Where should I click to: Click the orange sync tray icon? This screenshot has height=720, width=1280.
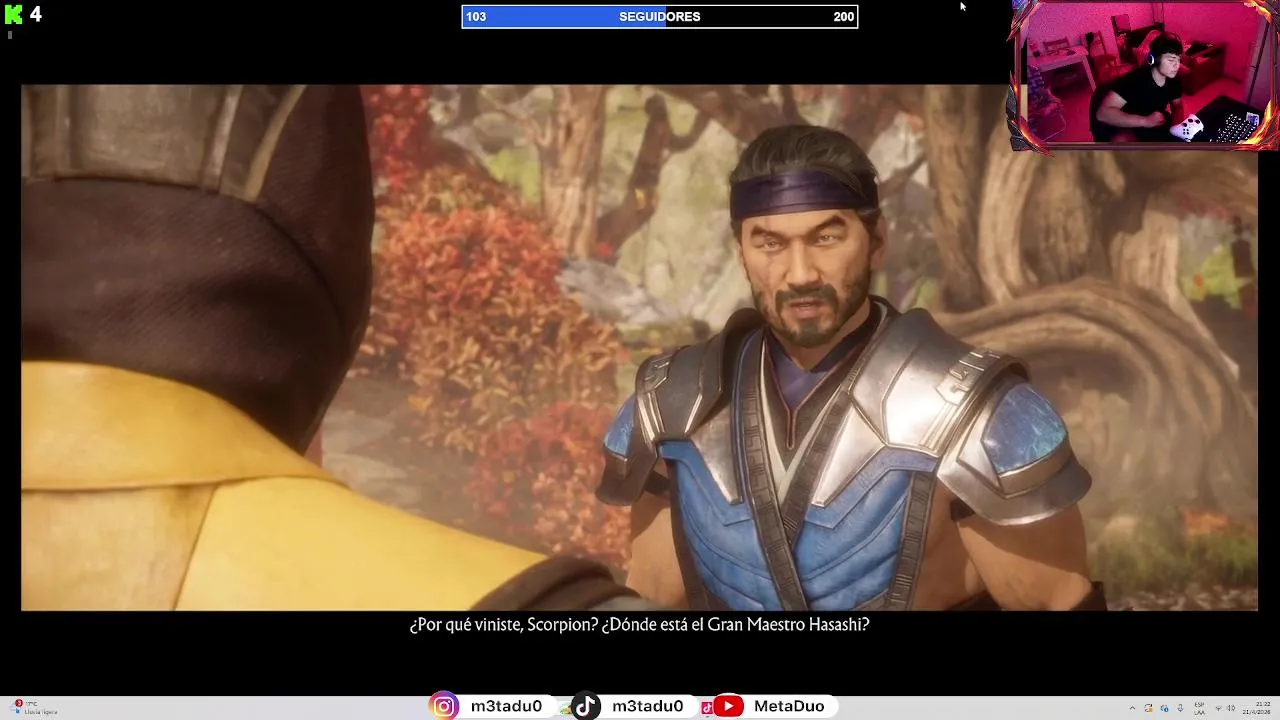pos(1148,708)
